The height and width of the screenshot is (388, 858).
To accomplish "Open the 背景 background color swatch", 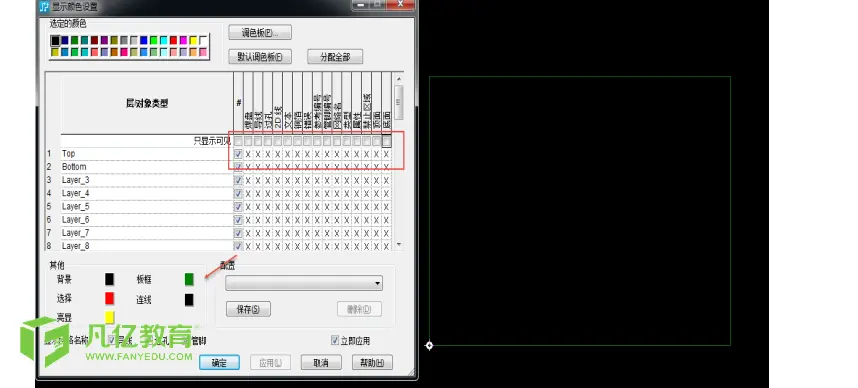I will click(109, 279).
